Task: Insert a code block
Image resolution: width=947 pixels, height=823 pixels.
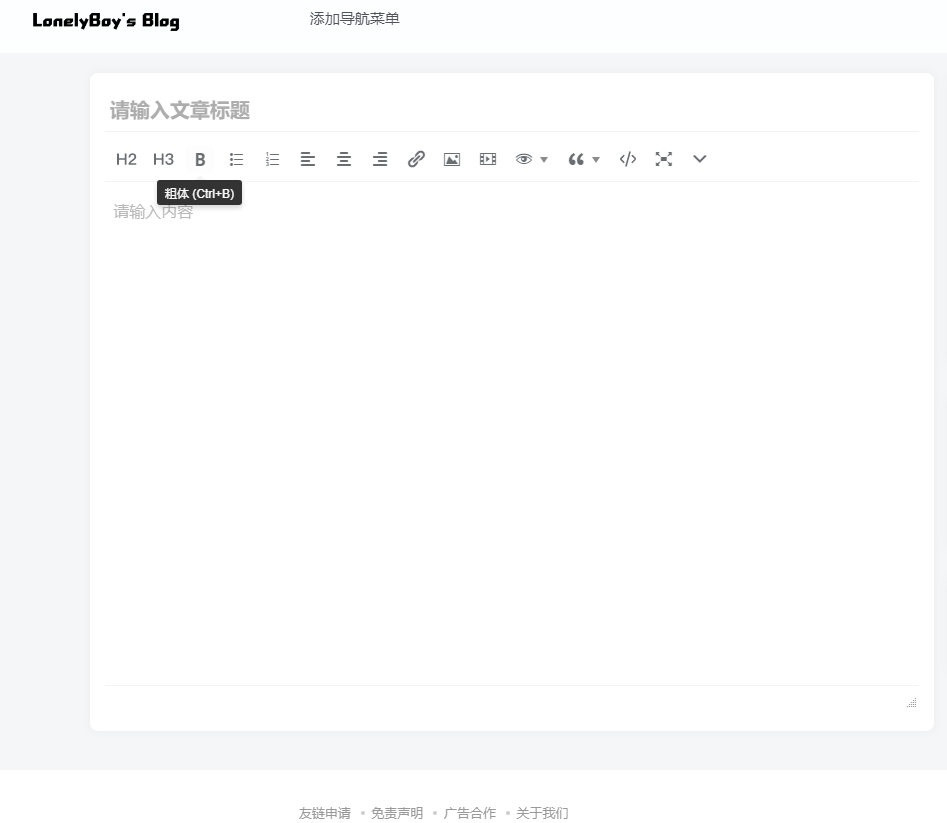Action: coord(628,159)
